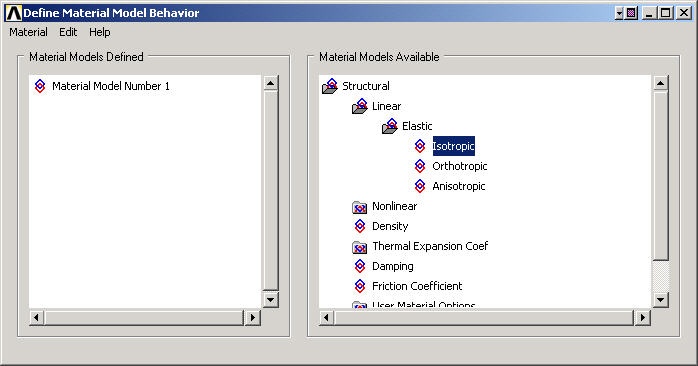Open the Help menu
Image resolution: width=698 pixels, height=366 pixels.
pyautogui.click(x=99, y=32)
